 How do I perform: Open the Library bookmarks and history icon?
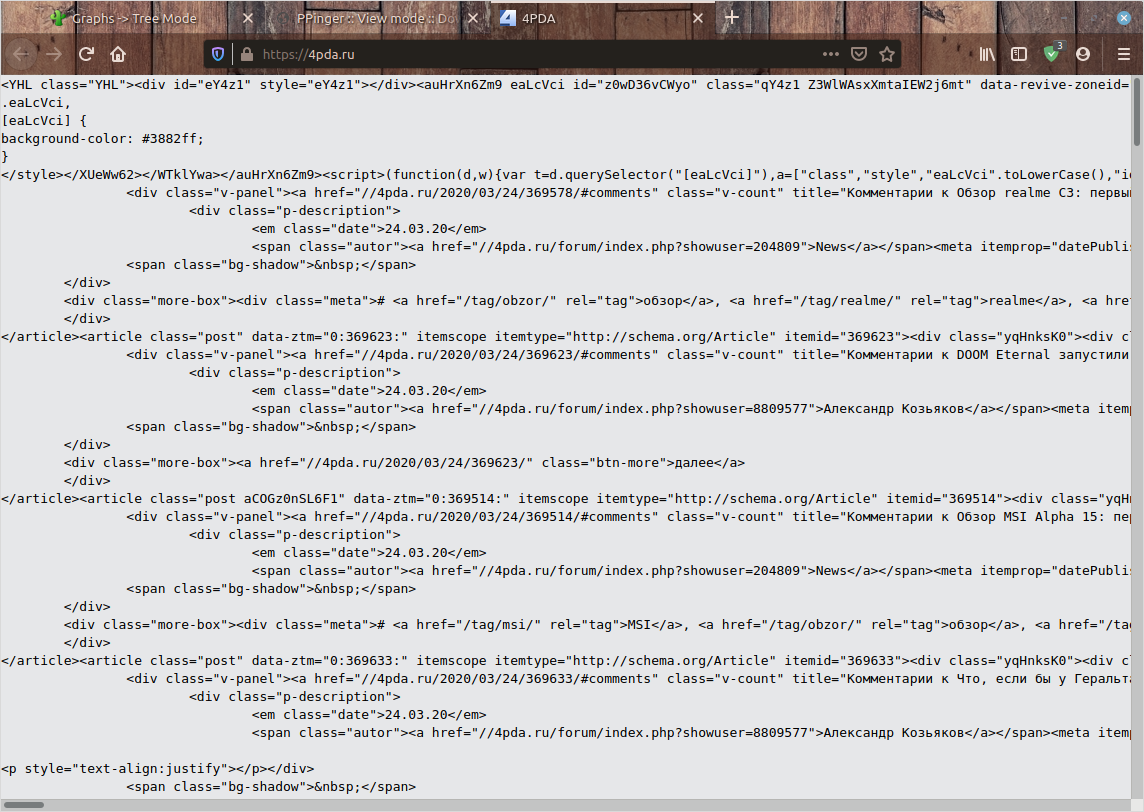point(987,54)
